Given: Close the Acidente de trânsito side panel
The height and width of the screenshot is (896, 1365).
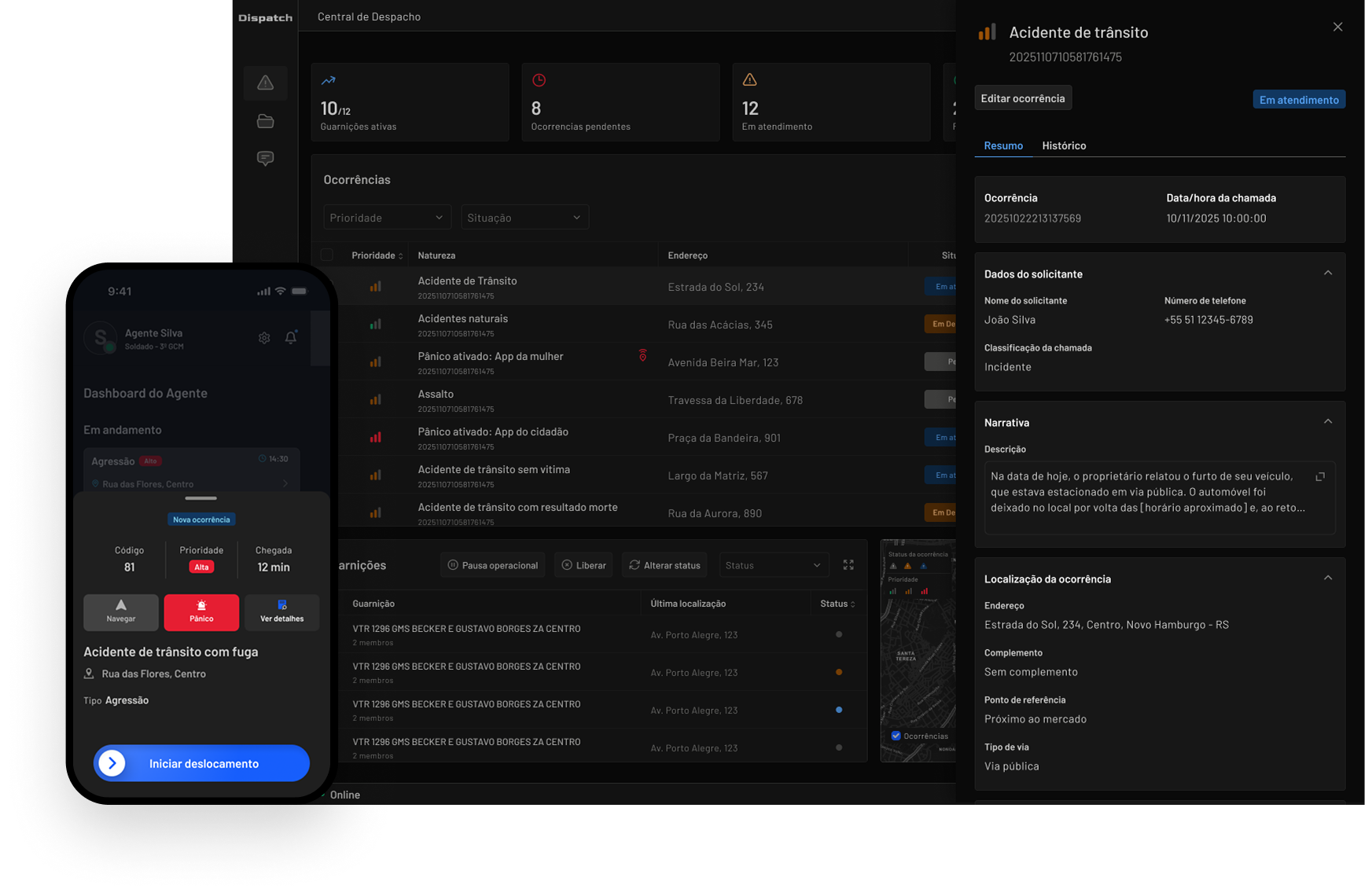Looking at the screenshot, I should tap(1337, 27).
